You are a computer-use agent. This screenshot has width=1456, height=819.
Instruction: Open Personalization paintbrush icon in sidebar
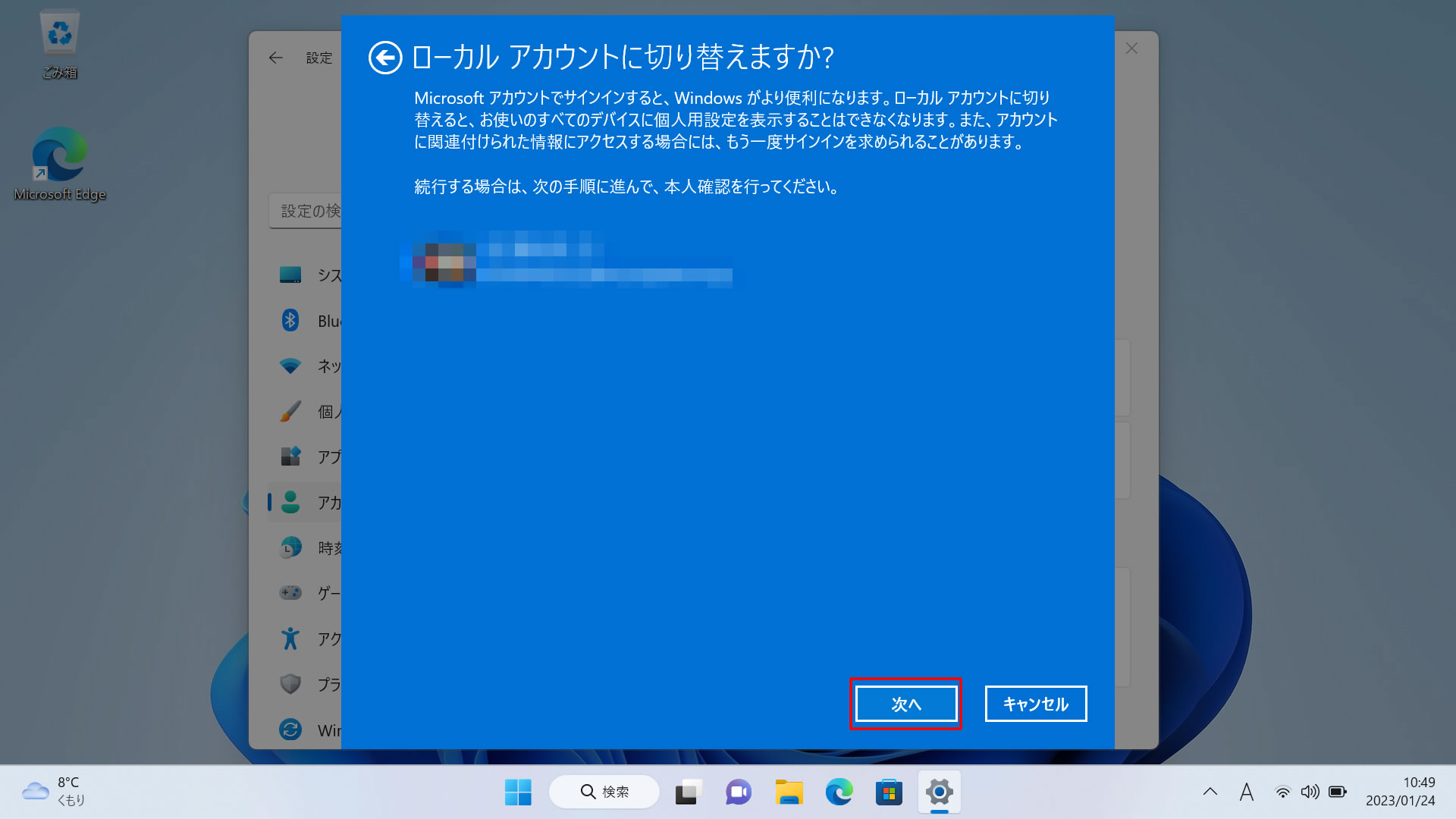290,411
